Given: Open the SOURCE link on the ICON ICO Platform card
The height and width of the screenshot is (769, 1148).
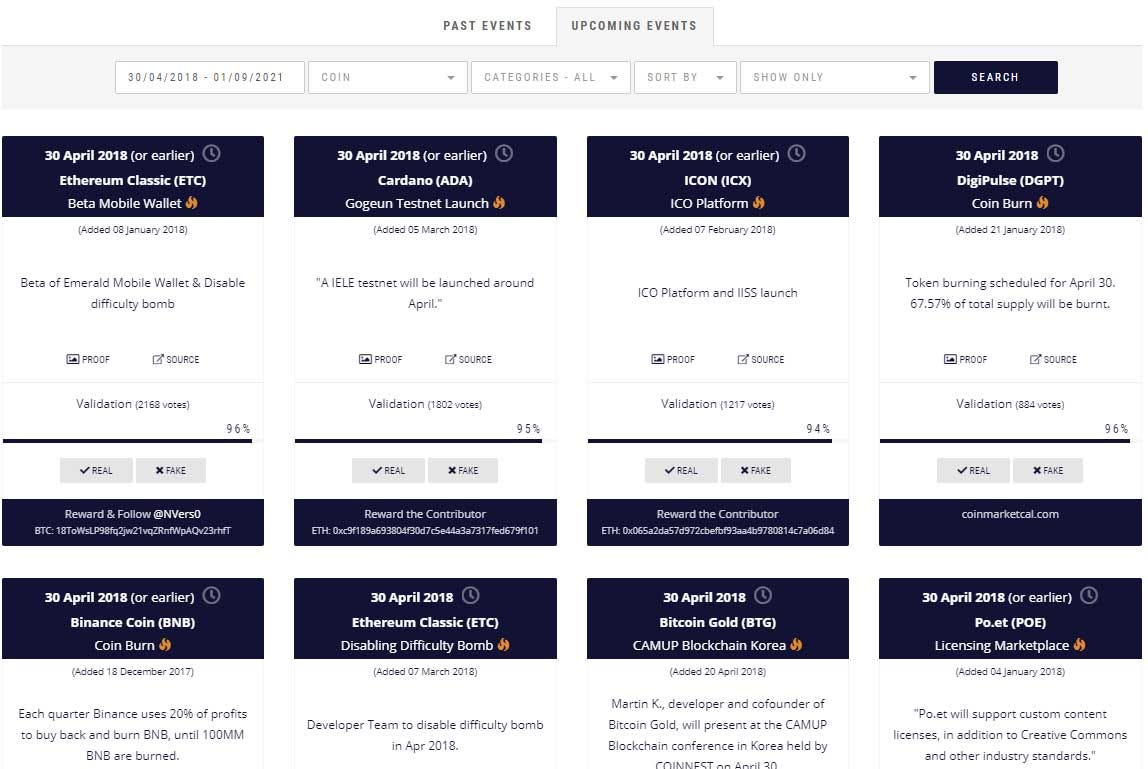Looking at the screenshot, I should pyautogui.click(x=760, y=359).
